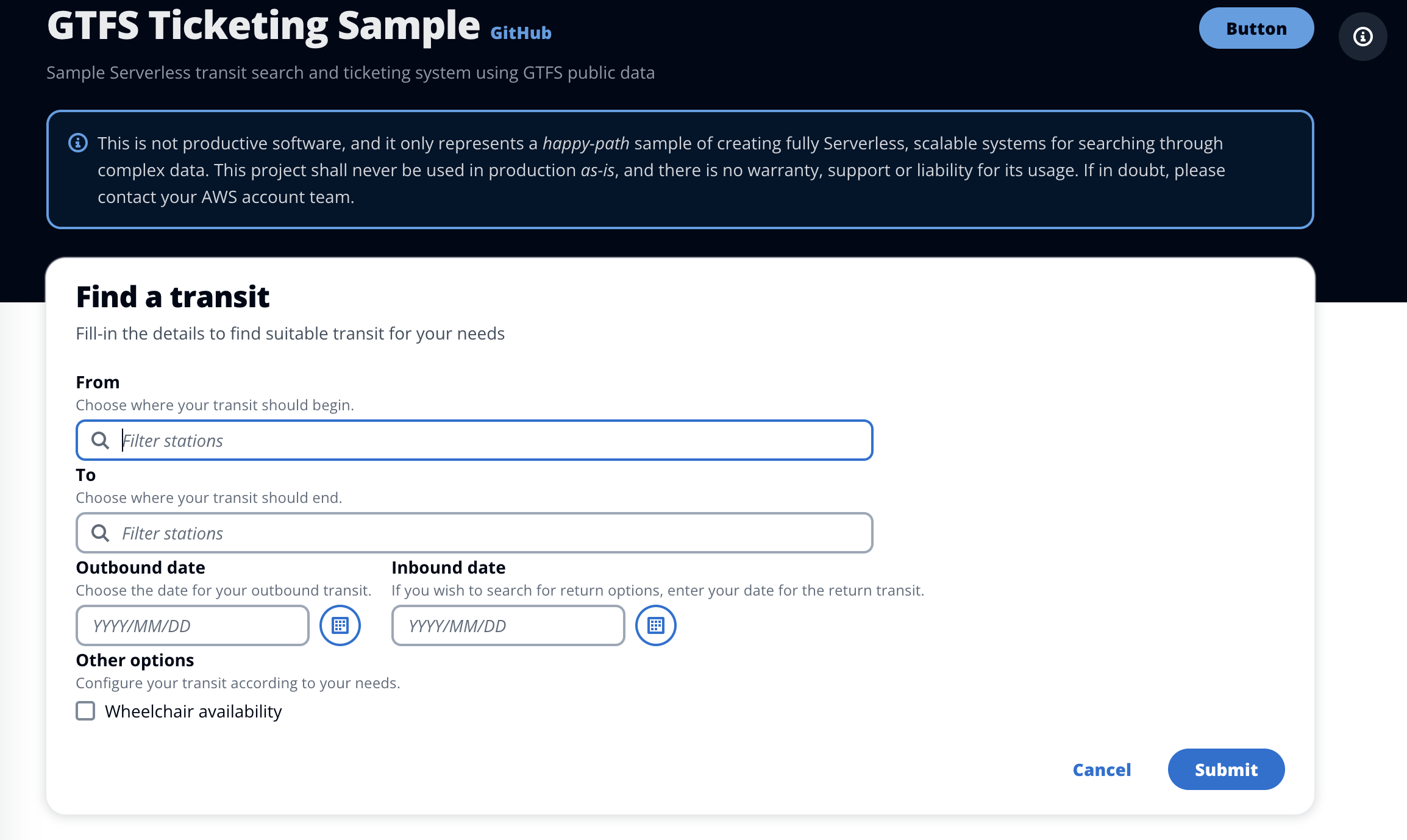
Task: Click the Inbound date YYYY/MM/DD input
Action: click(508, 625)
